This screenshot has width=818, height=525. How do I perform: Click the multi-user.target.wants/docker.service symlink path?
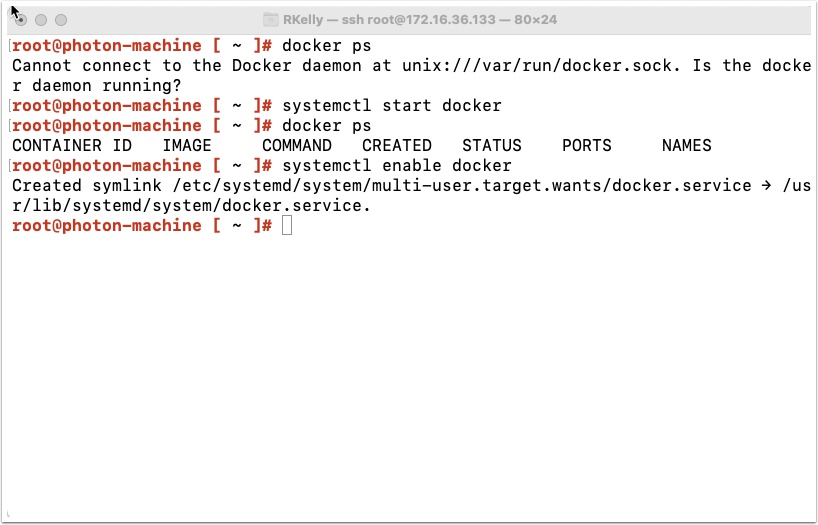pyautogui.click(x=462, y=185)
